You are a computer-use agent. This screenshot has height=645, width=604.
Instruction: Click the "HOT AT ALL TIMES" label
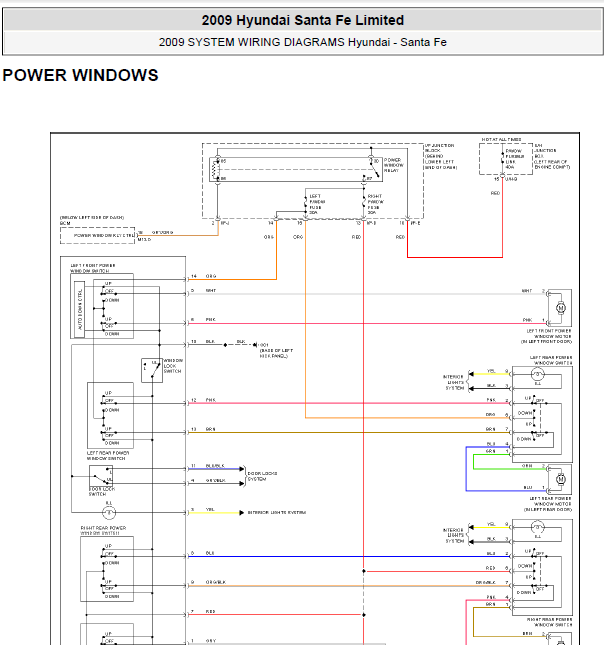click(x=502, y=140)
